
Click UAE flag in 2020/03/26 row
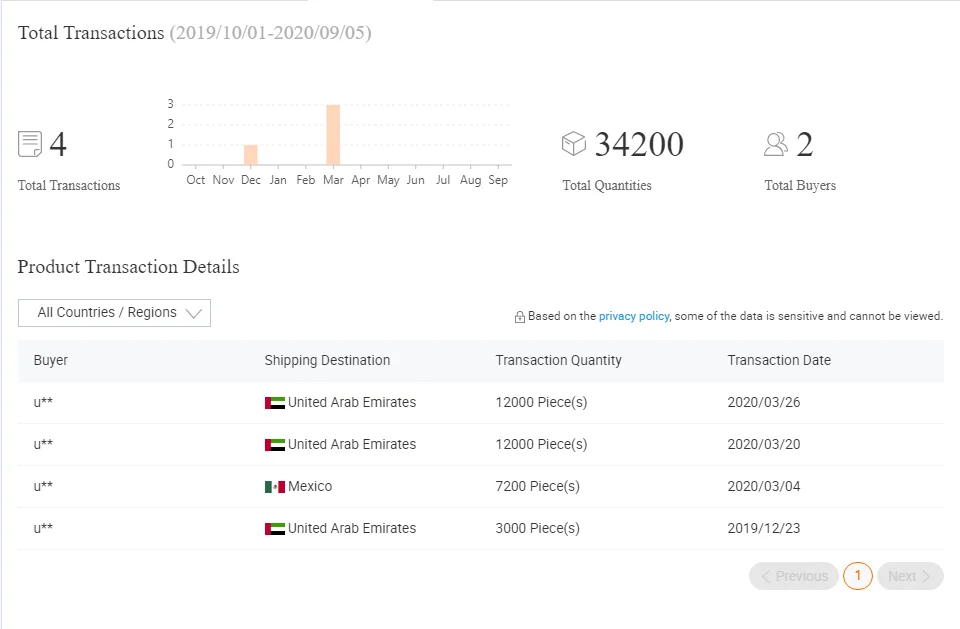pyautogui.click(x=274, y=403)
